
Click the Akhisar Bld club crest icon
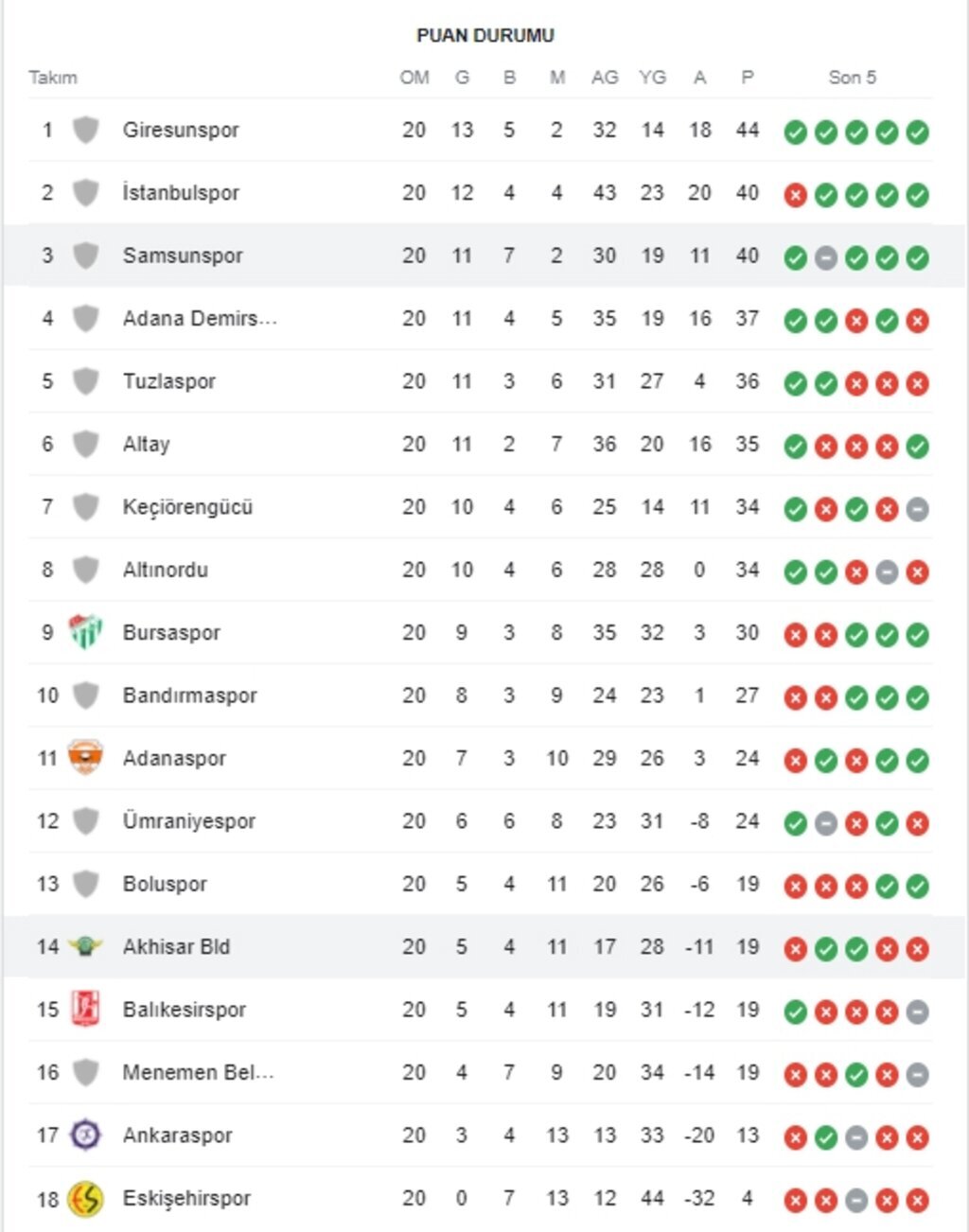tap(85, 946)
